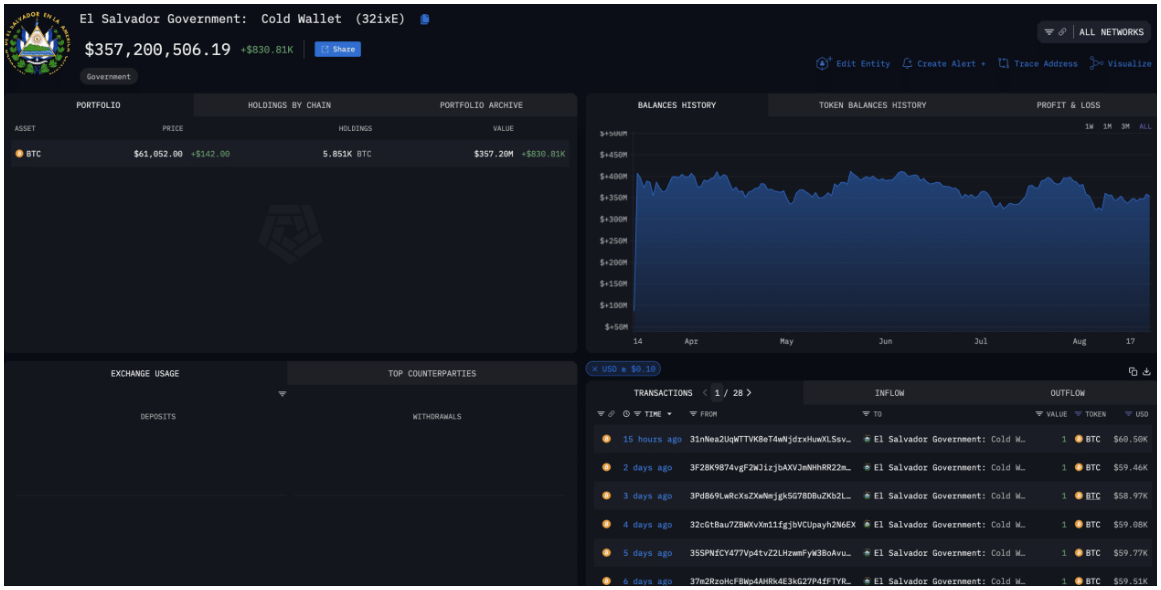Click the Government tag
1161x590 pixels.
[109, 76]
